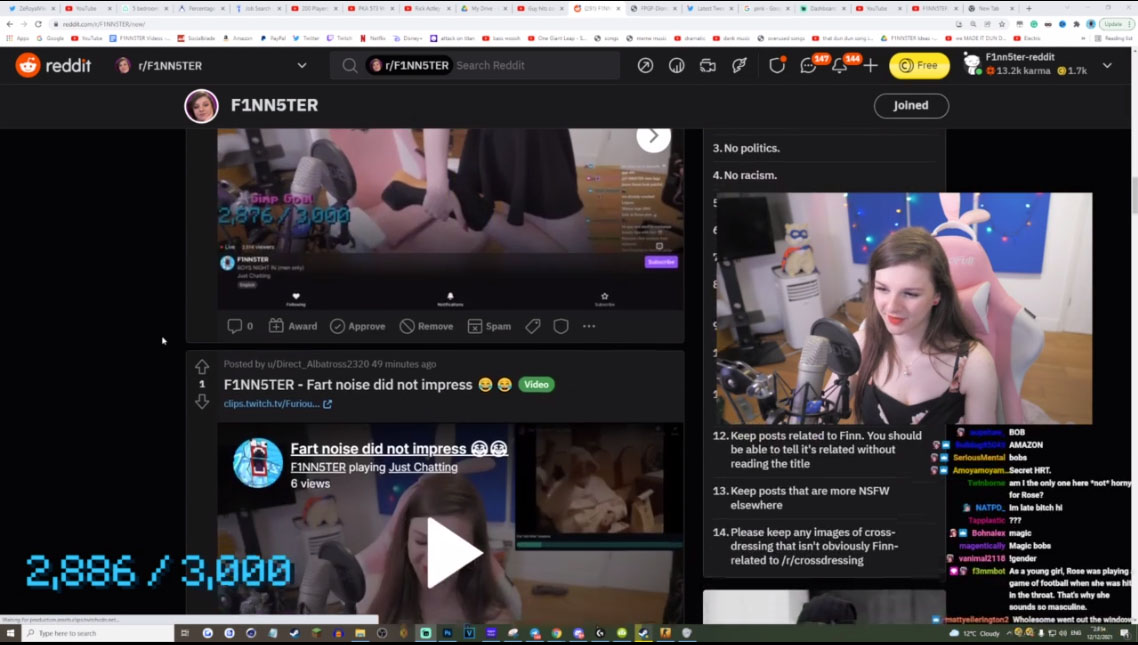Show the next image in the post gallery
This screenshot has width=1138, height=645.
pos(653,136)
